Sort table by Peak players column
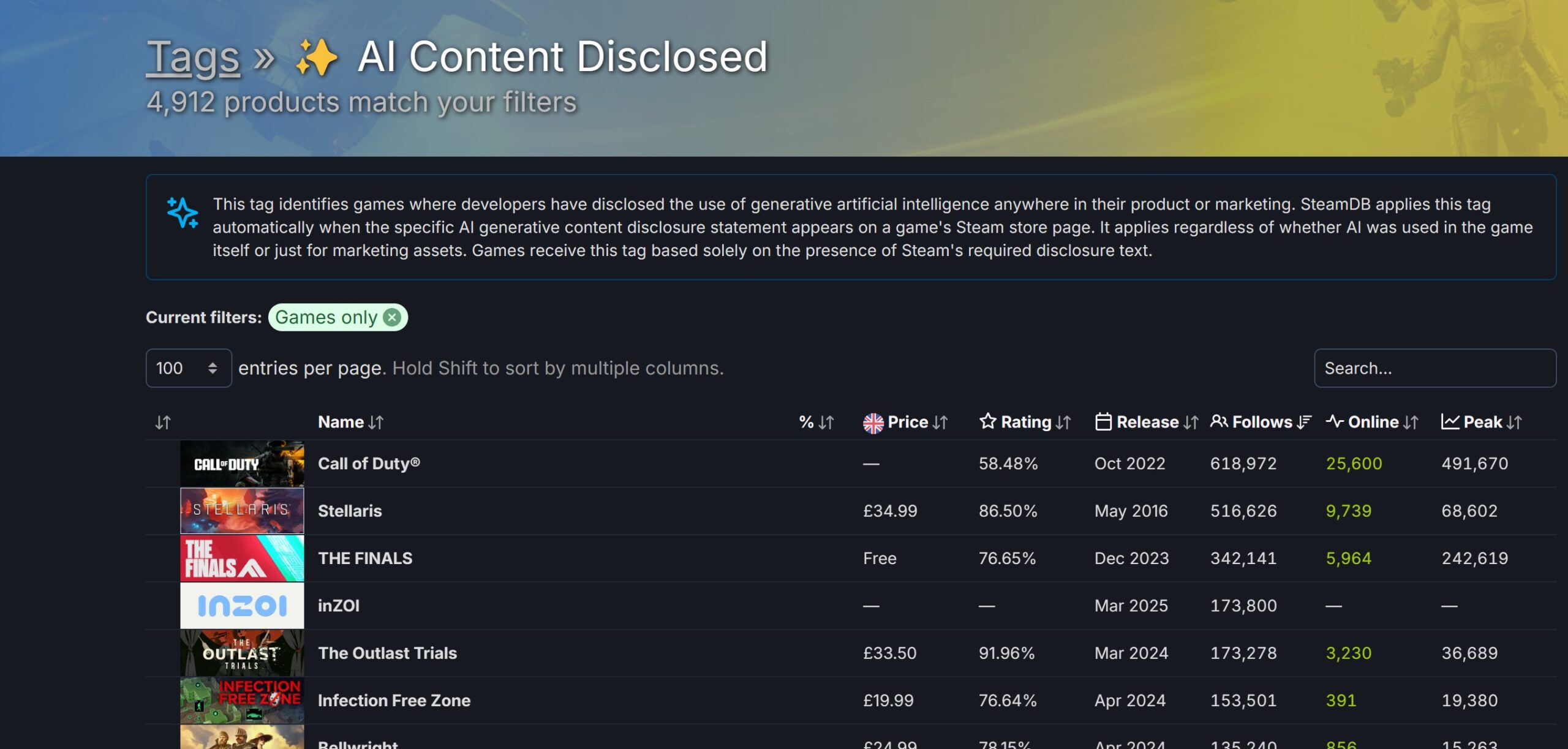Viewport: 1568px width, 749px height. [x=1482, y=422]
